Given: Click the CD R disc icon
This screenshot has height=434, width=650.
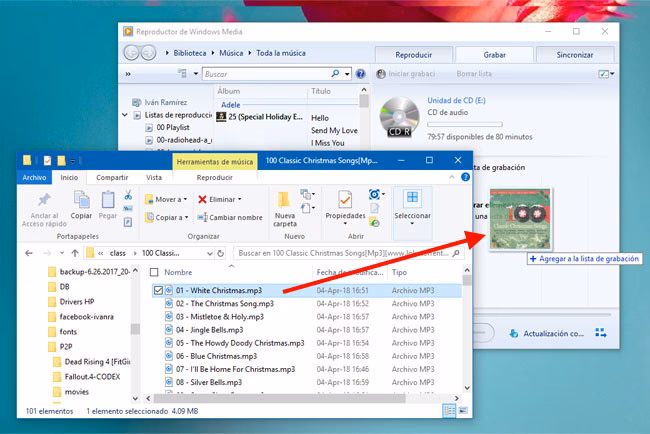Looking at the screenshot, I should point(399,117).
